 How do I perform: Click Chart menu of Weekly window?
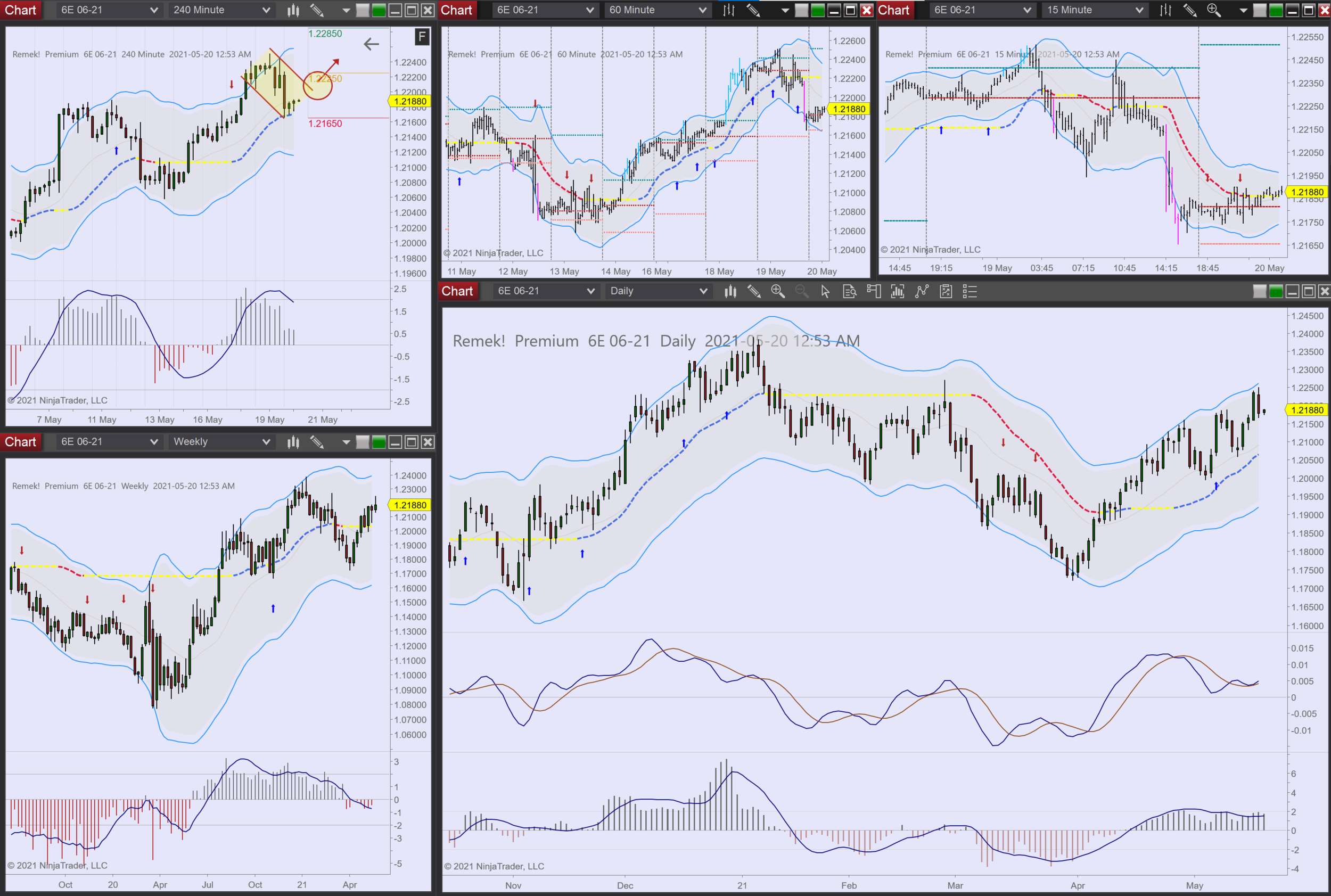click(x=21, y=442)
